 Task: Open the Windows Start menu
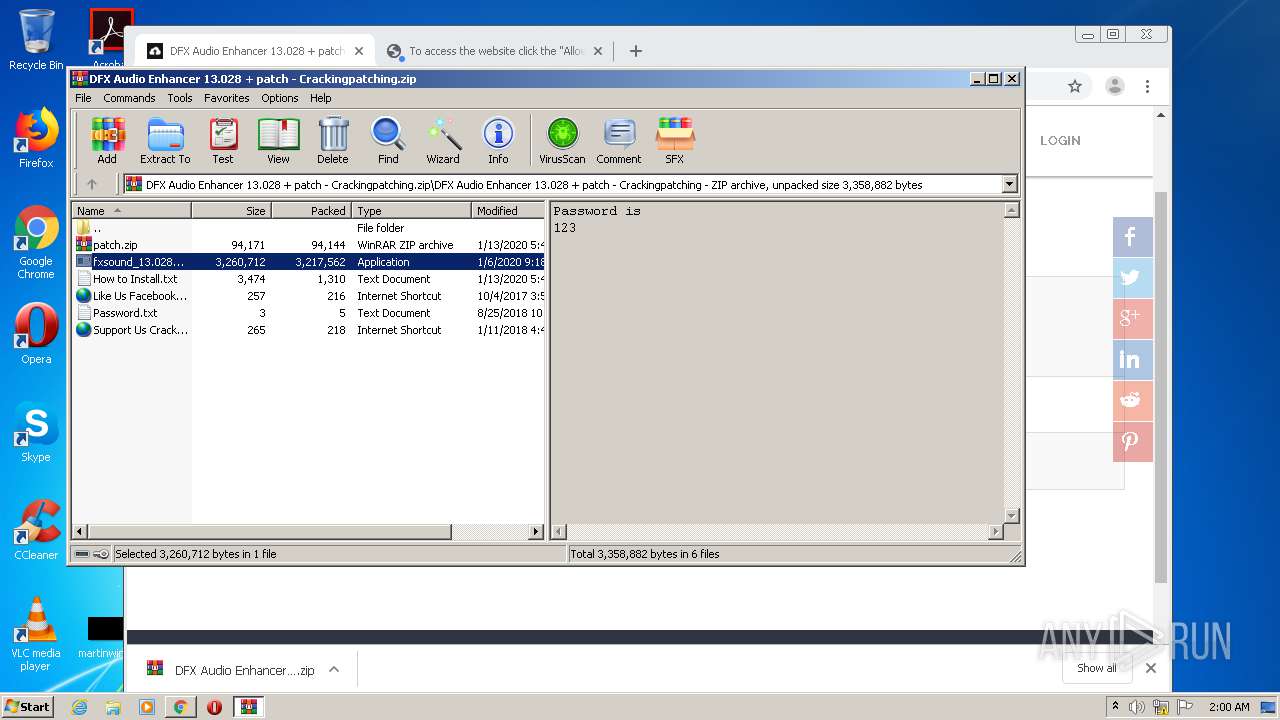pos(28,707)
